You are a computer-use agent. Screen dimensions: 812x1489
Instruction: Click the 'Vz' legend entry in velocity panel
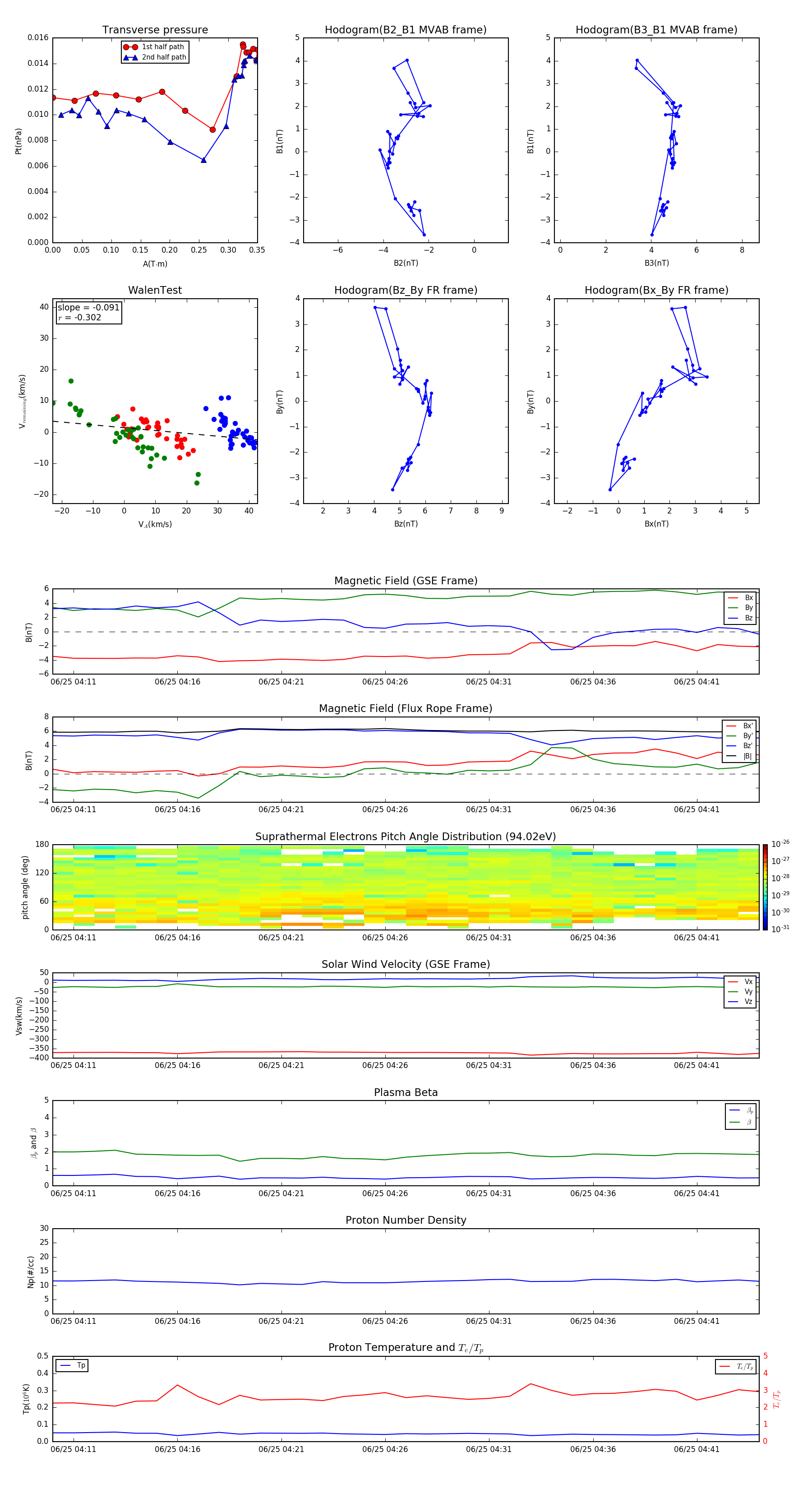pyautogui.click(x=740, y=1002)
